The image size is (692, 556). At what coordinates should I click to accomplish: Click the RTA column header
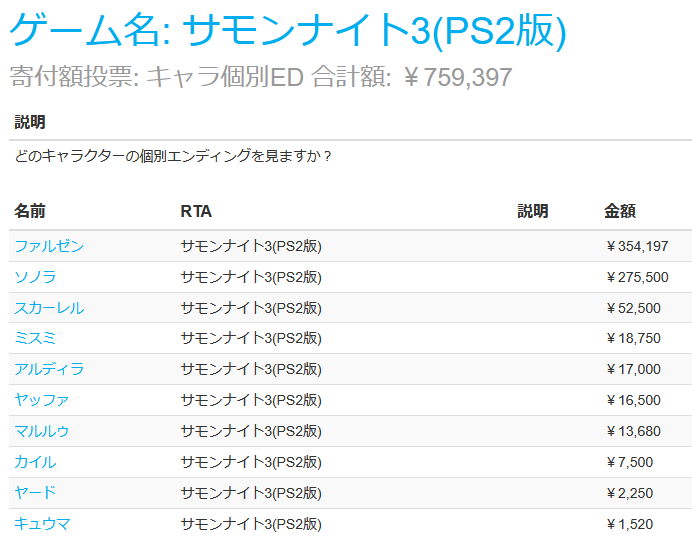pyautogui.click(x=196, y=211)
